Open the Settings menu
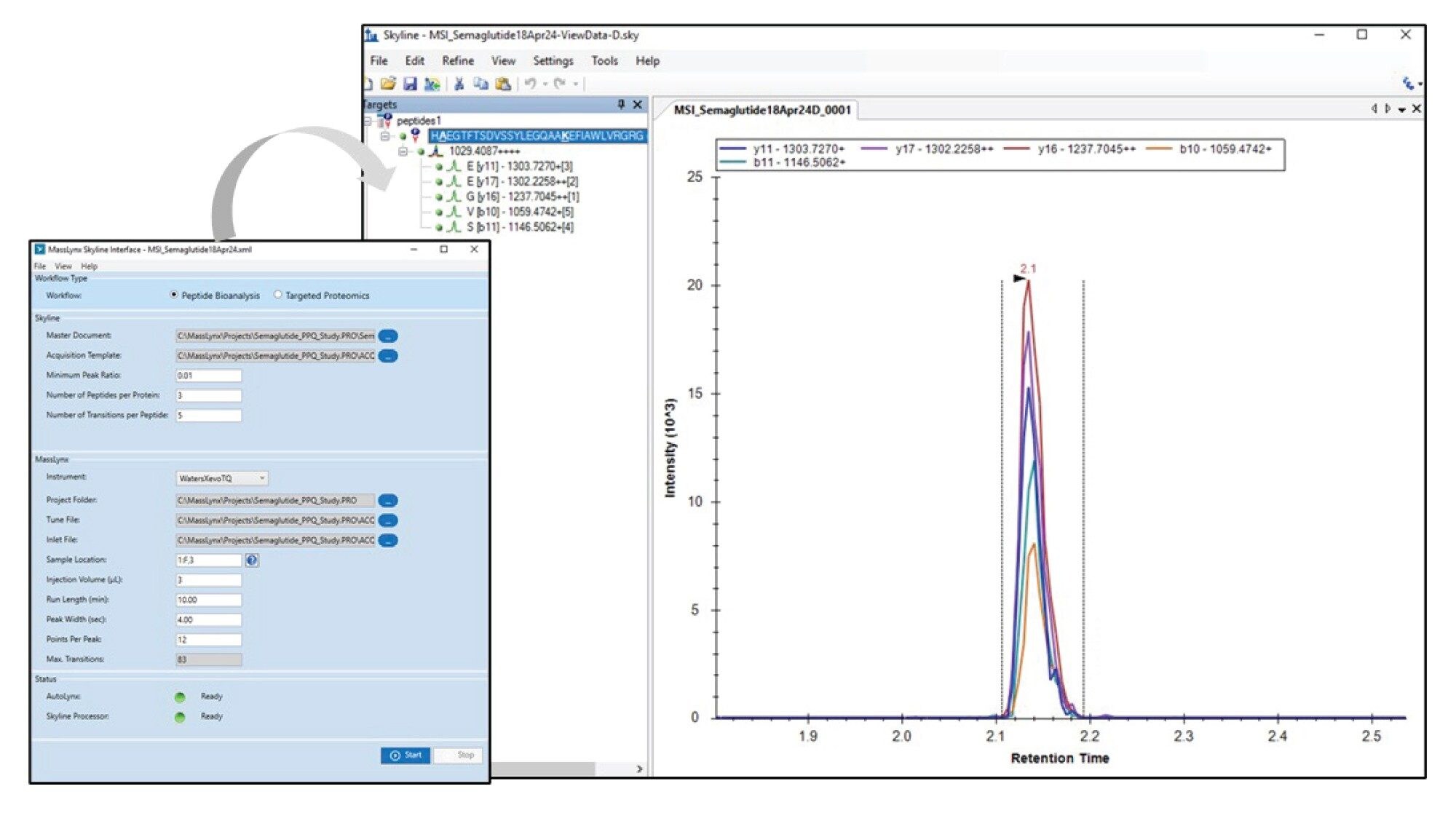The image size is (1456, 813). point(553,60)
